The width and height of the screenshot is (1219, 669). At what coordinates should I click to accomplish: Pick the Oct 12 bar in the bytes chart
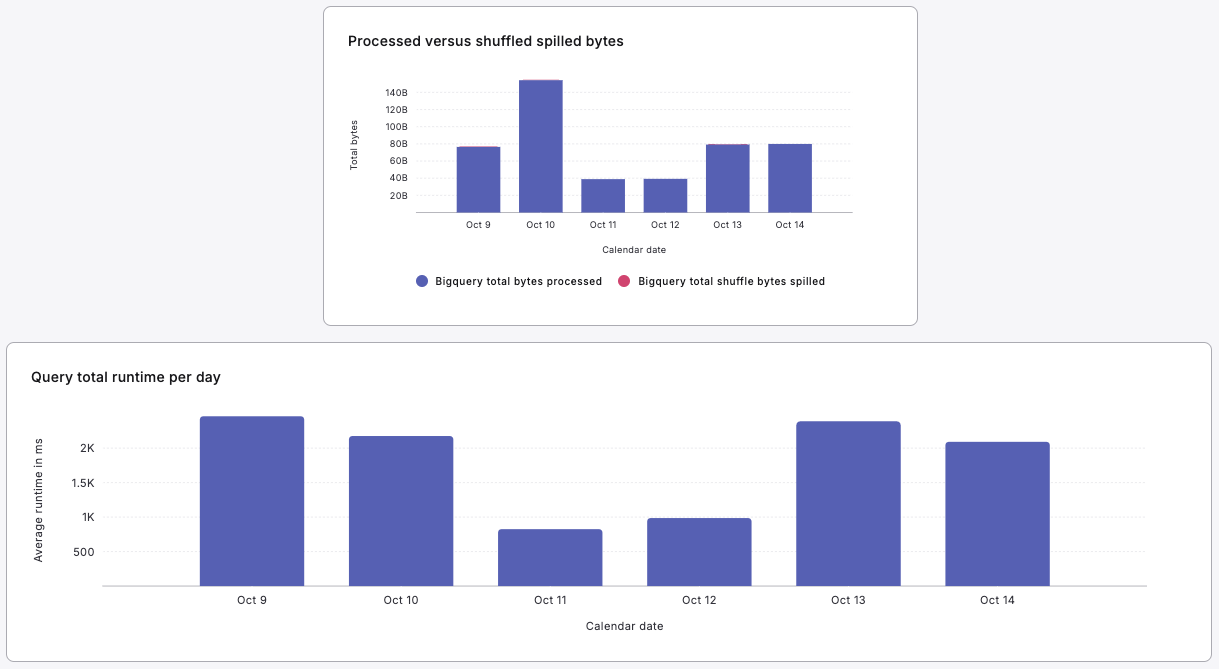[x=665, y=196]
